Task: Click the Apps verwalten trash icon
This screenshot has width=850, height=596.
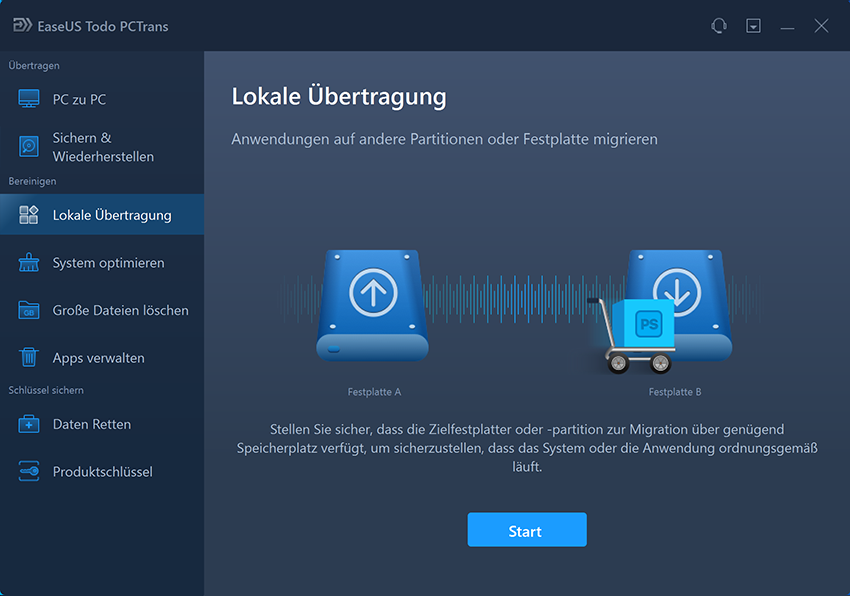Action: click(x=29, y=357)
